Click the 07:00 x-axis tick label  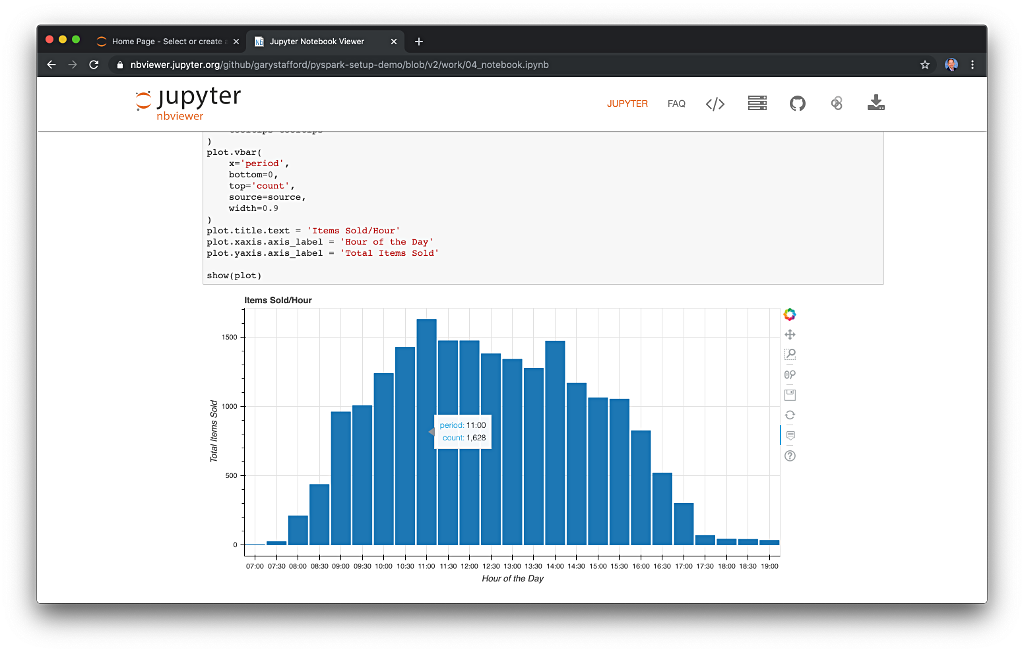coord(255,566)
